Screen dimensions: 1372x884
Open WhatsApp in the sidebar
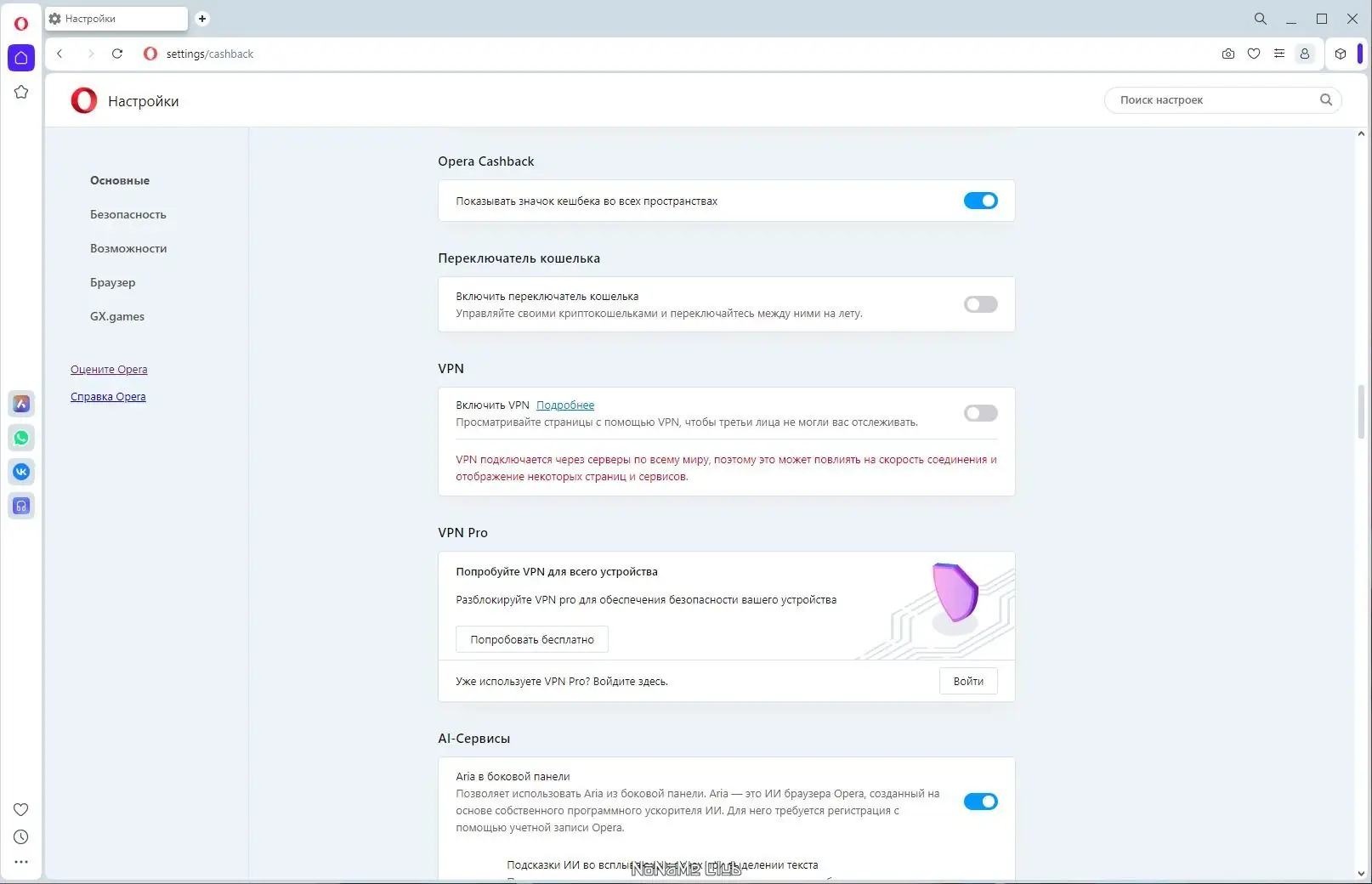point(21,438)
